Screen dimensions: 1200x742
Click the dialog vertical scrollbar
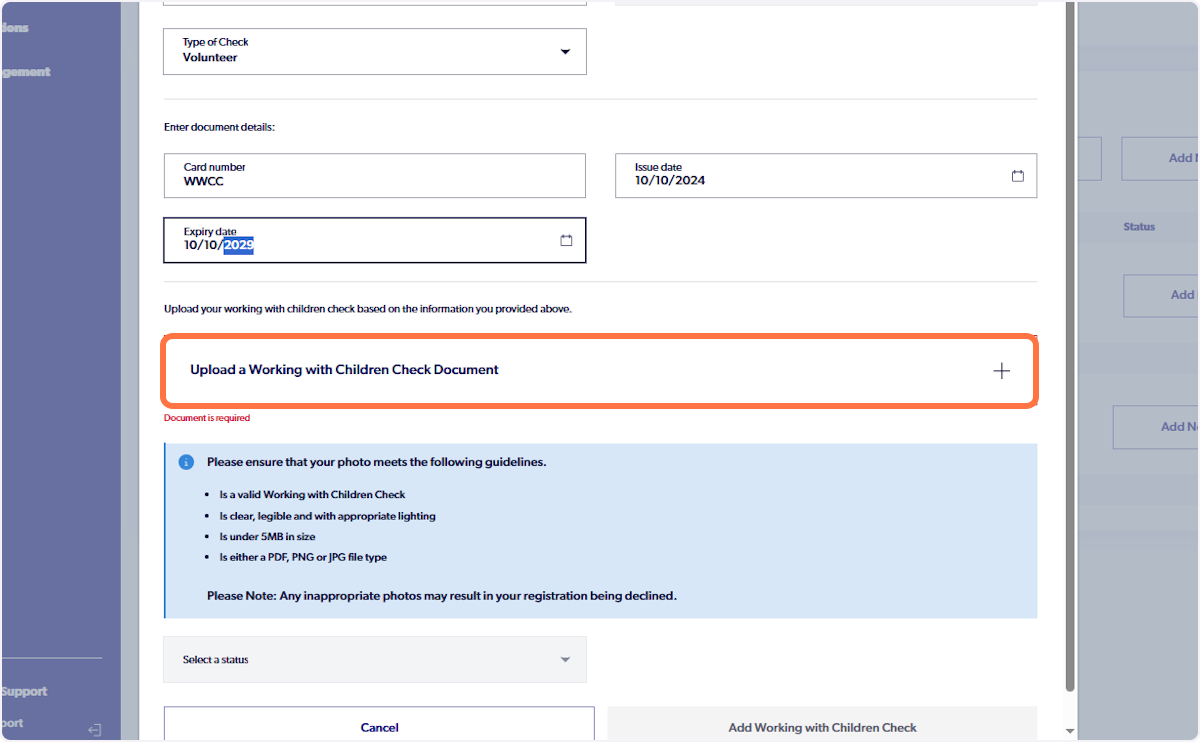(x=1070, y=346)
